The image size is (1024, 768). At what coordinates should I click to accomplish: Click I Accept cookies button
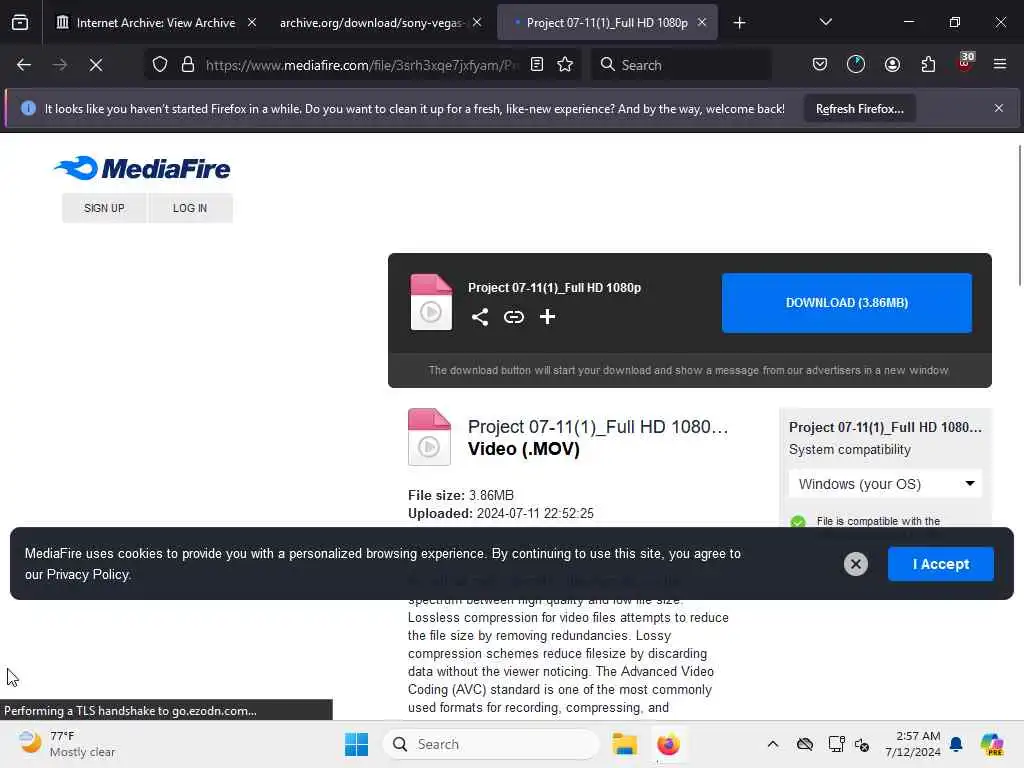940,564
